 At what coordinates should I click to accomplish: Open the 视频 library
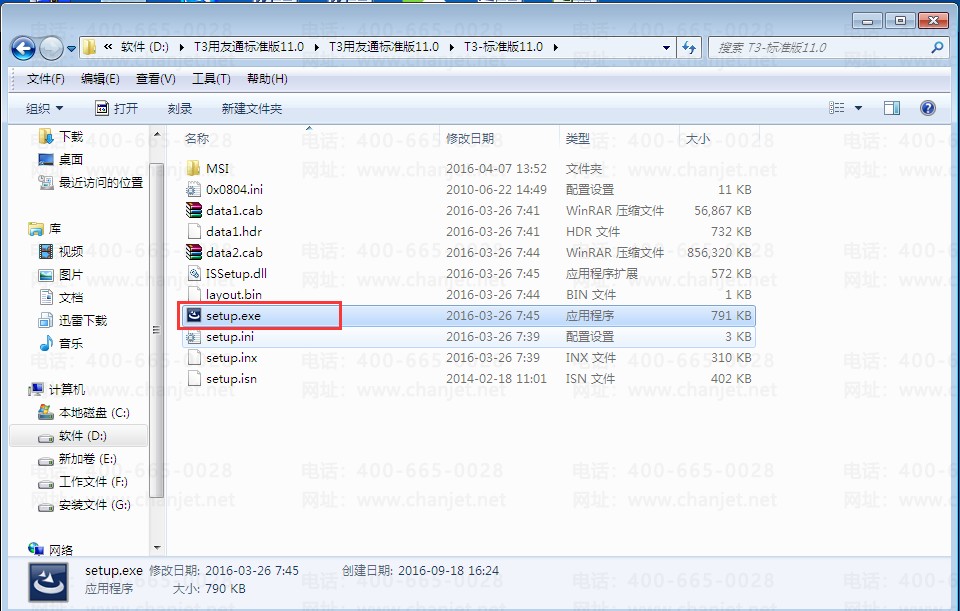click(70, 251)
